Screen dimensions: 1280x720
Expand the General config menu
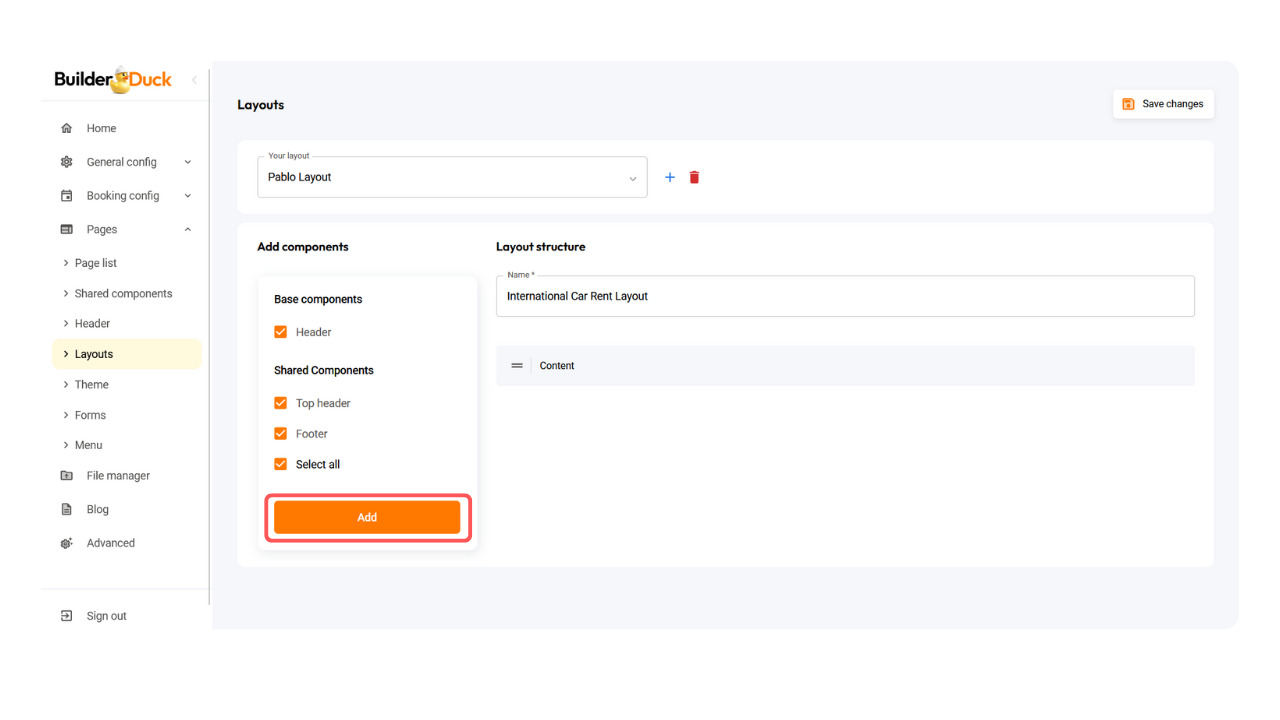click(x=126, y=162)
